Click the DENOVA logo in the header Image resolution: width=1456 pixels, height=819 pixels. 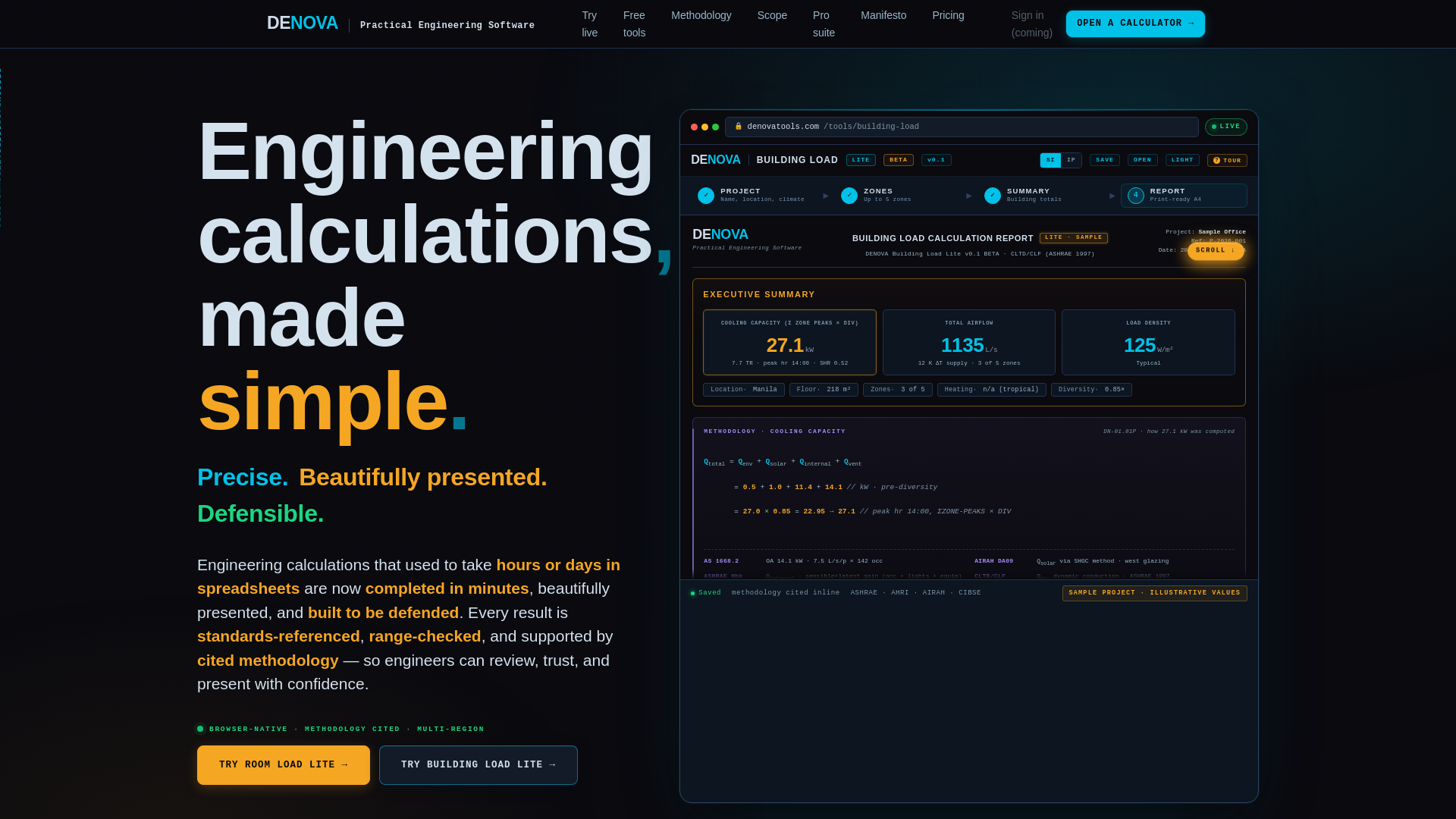point(302,24)
